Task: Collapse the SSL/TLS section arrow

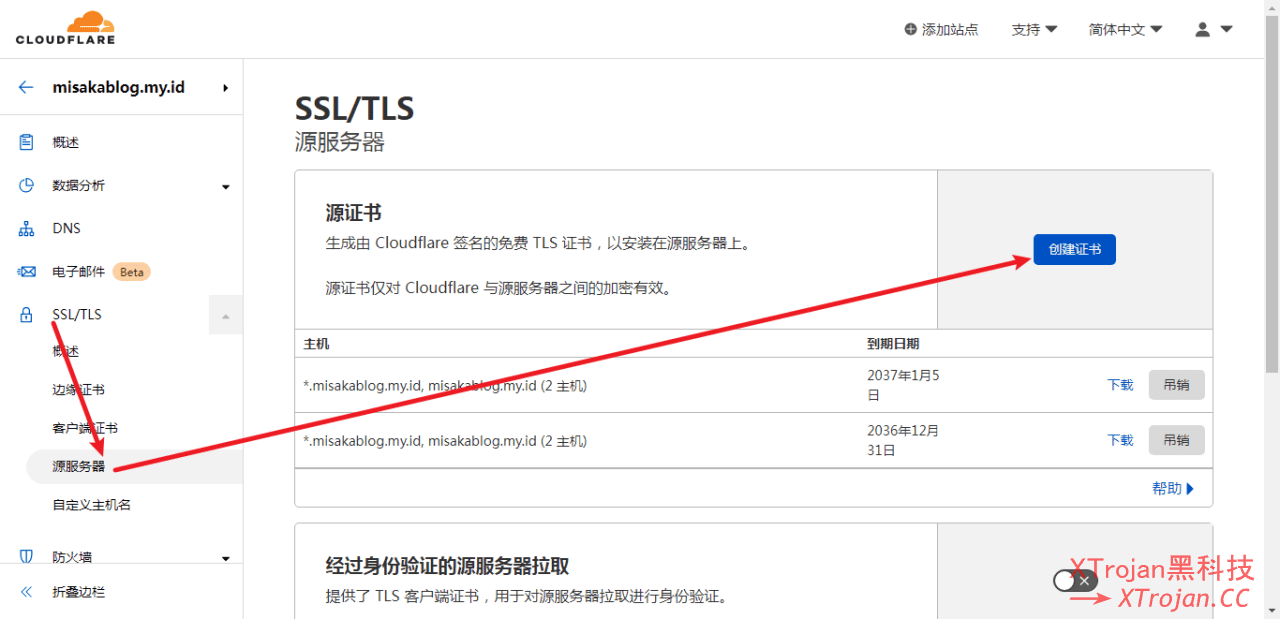Action: 225,316
